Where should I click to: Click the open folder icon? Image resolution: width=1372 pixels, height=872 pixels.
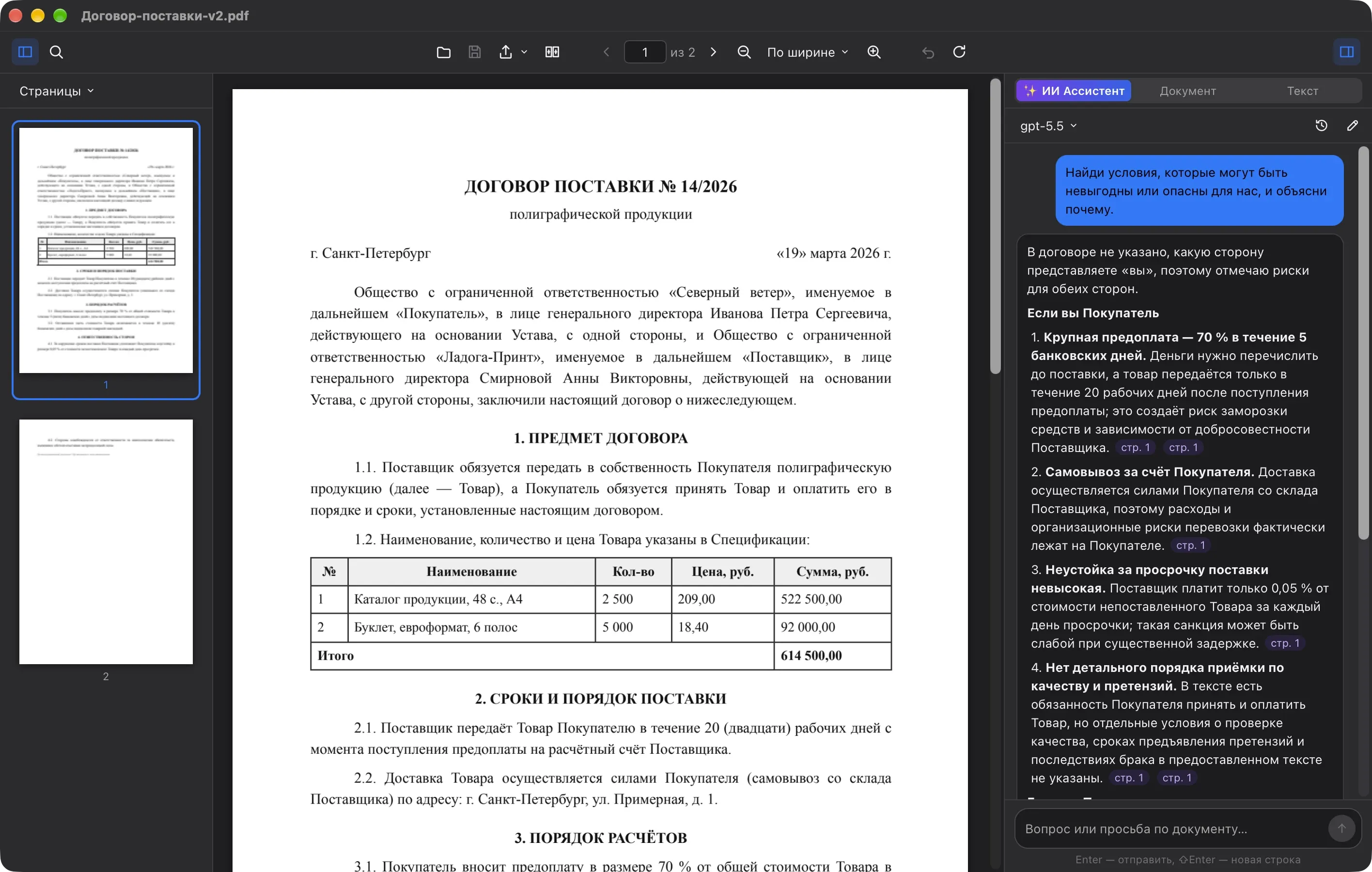443,52
